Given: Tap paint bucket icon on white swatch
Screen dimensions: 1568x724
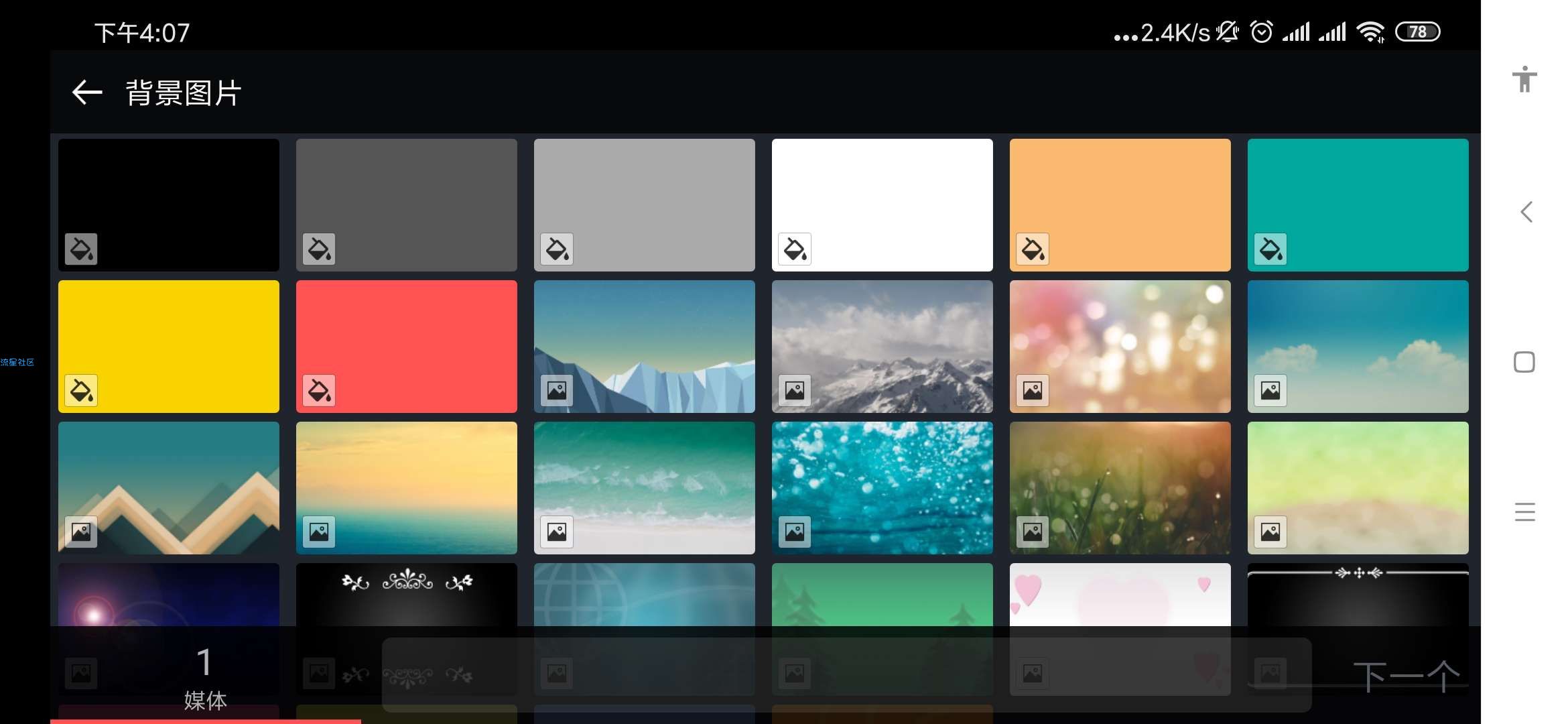Looking at the screenshot, I should click(795, 249).
